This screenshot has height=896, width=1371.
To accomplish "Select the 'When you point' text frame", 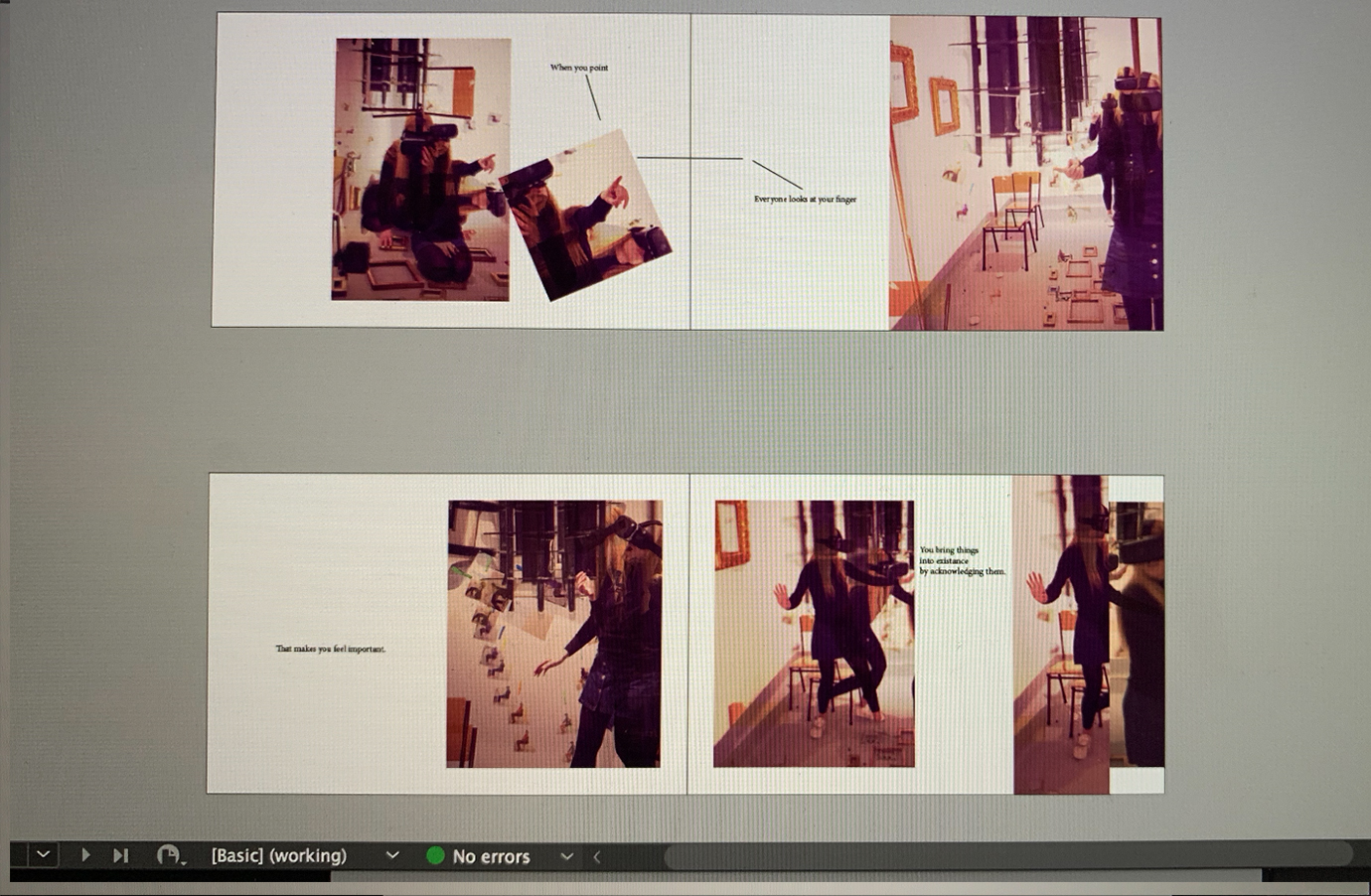I will coord(579,68).
